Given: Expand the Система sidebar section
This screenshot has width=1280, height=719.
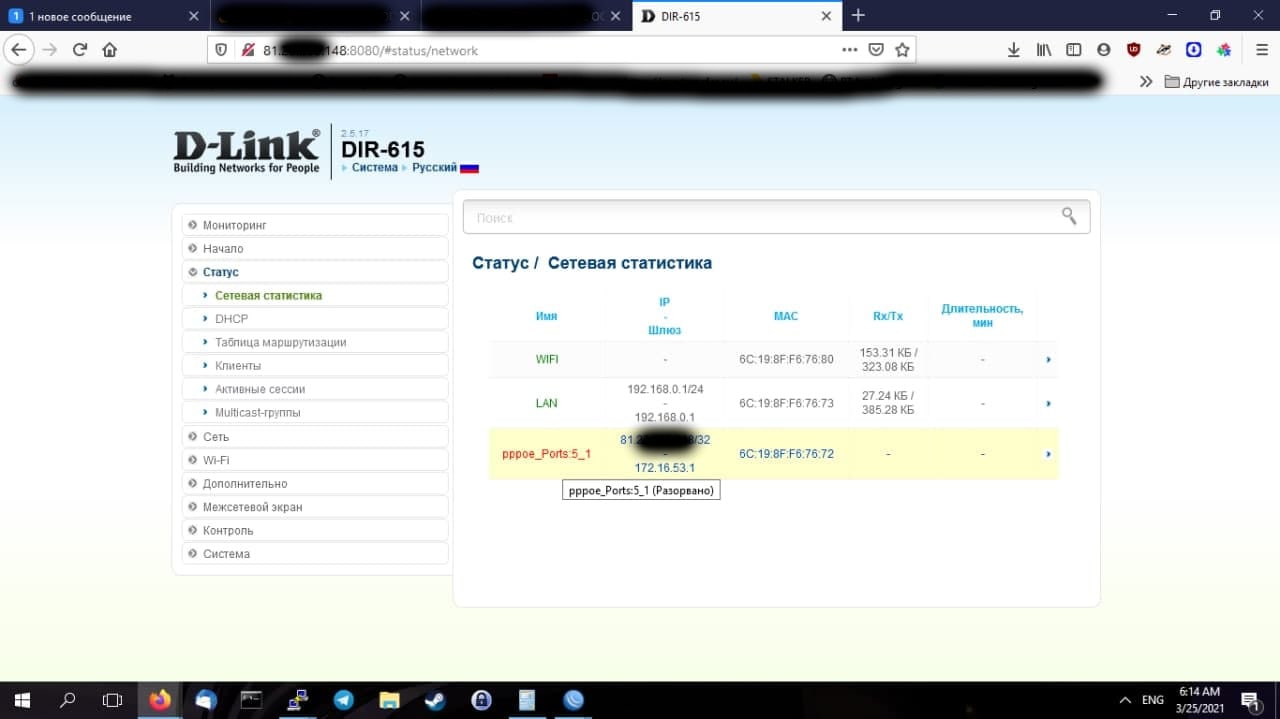Looking at the screenshot, I should tap(315, 554).
